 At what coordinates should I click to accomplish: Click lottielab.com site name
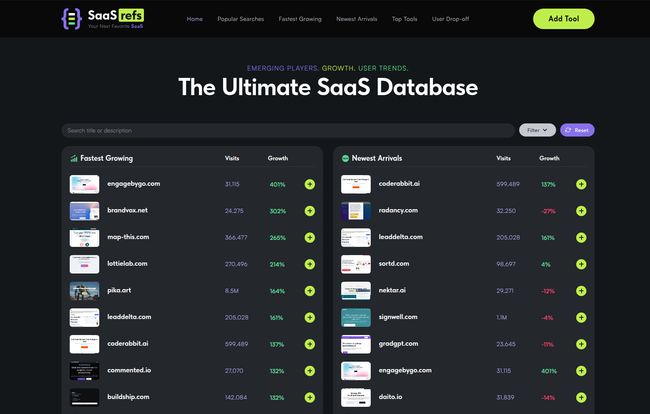pyautogui.click(x=127, y=264)
